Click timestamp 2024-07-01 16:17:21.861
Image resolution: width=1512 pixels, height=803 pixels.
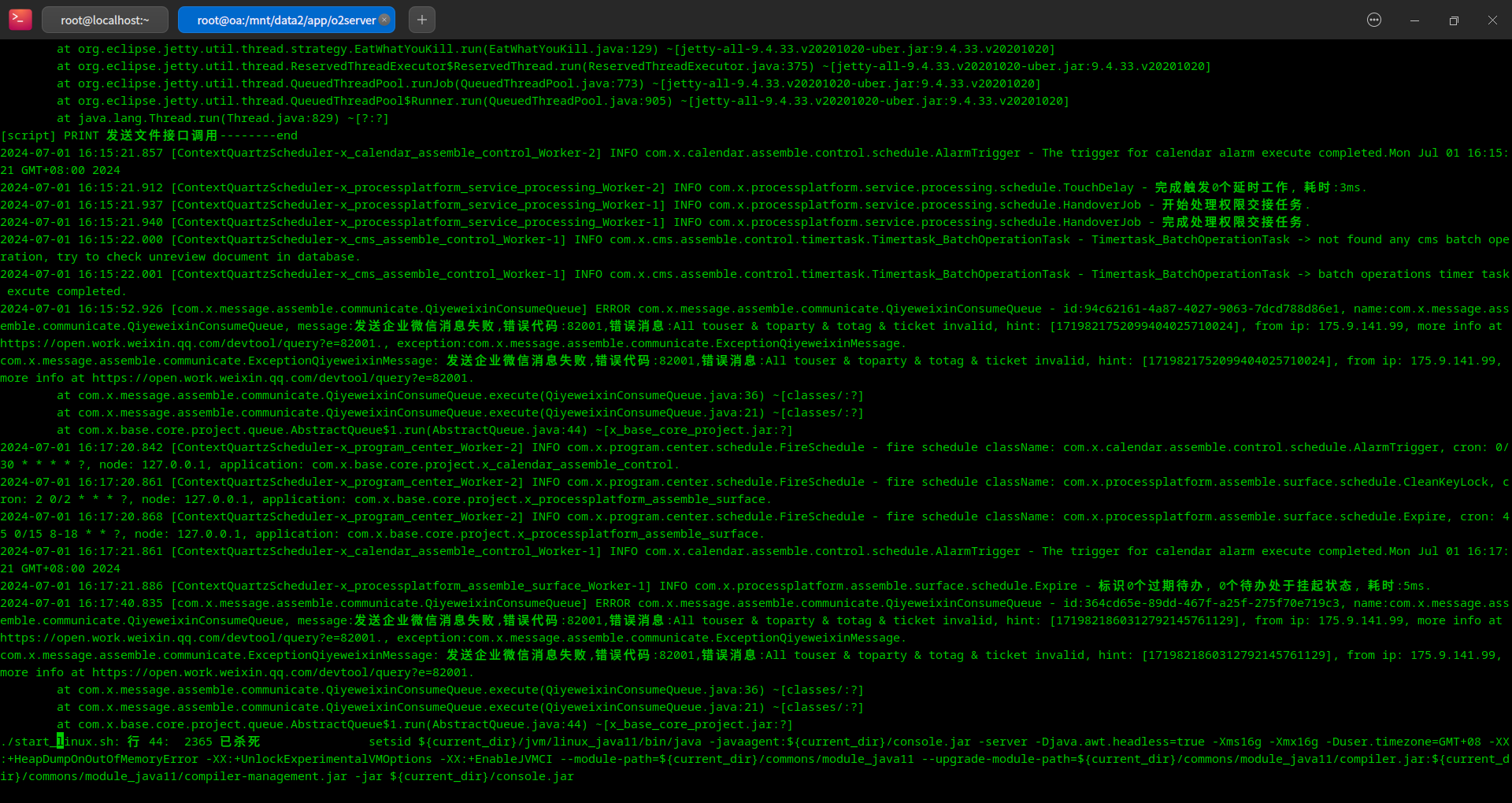point(82,551)
